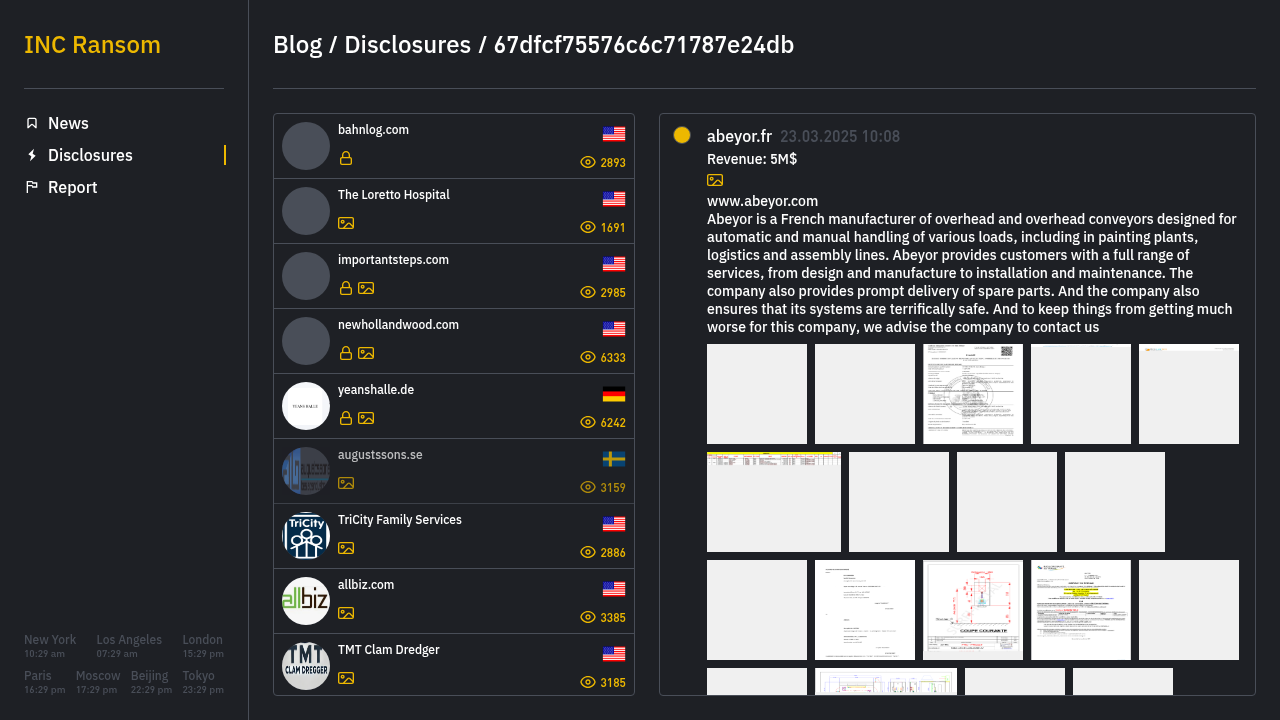Click the Report flag icon
Viewport: 1280px width, 720px height.
tap(32, 187)
